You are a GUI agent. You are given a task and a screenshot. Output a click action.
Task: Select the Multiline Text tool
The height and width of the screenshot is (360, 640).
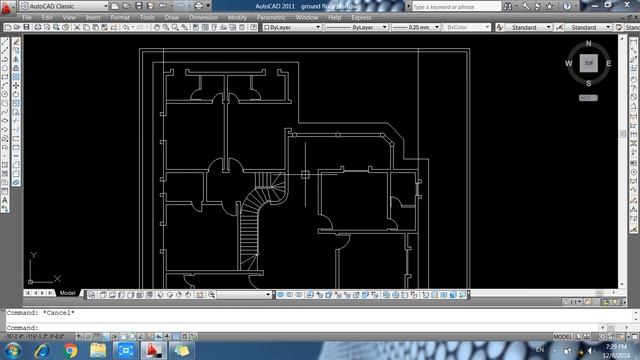[x=5, y=200]
